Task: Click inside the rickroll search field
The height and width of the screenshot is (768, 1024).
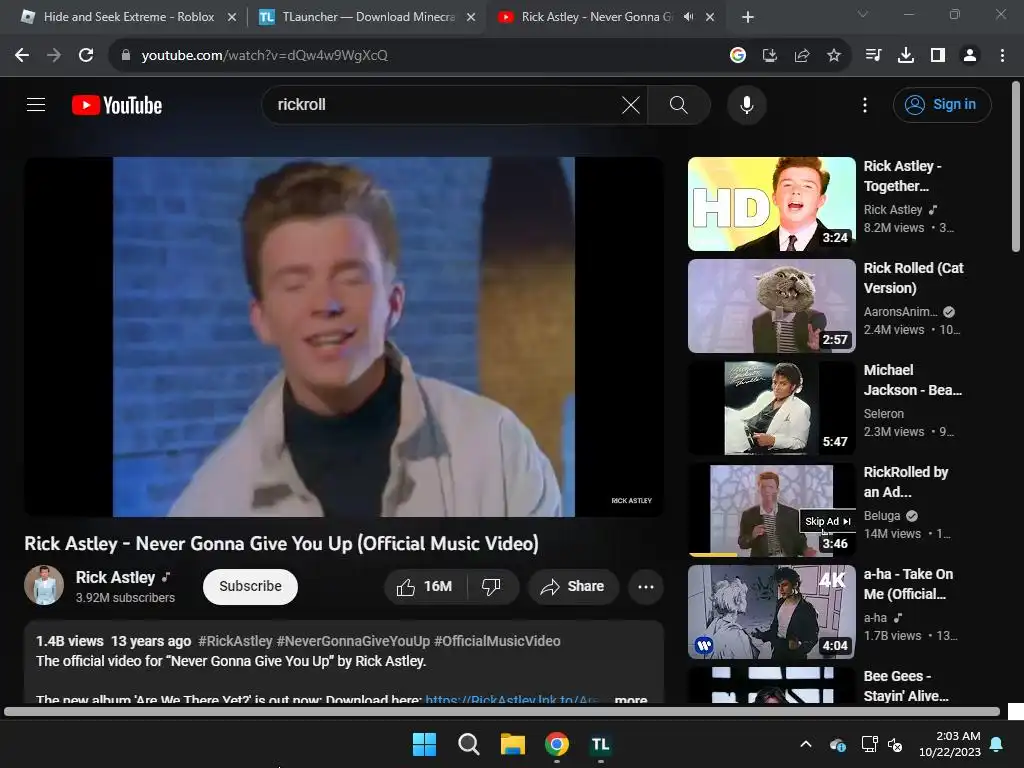Action: (x=444, y=104)
